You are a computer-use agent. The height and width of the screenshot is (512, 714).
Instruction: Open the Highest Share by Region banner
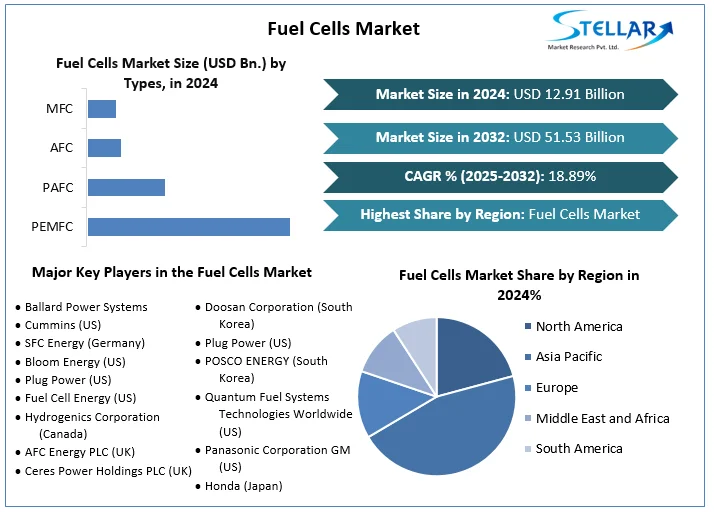pyautogui.click(x=500, y=214)
